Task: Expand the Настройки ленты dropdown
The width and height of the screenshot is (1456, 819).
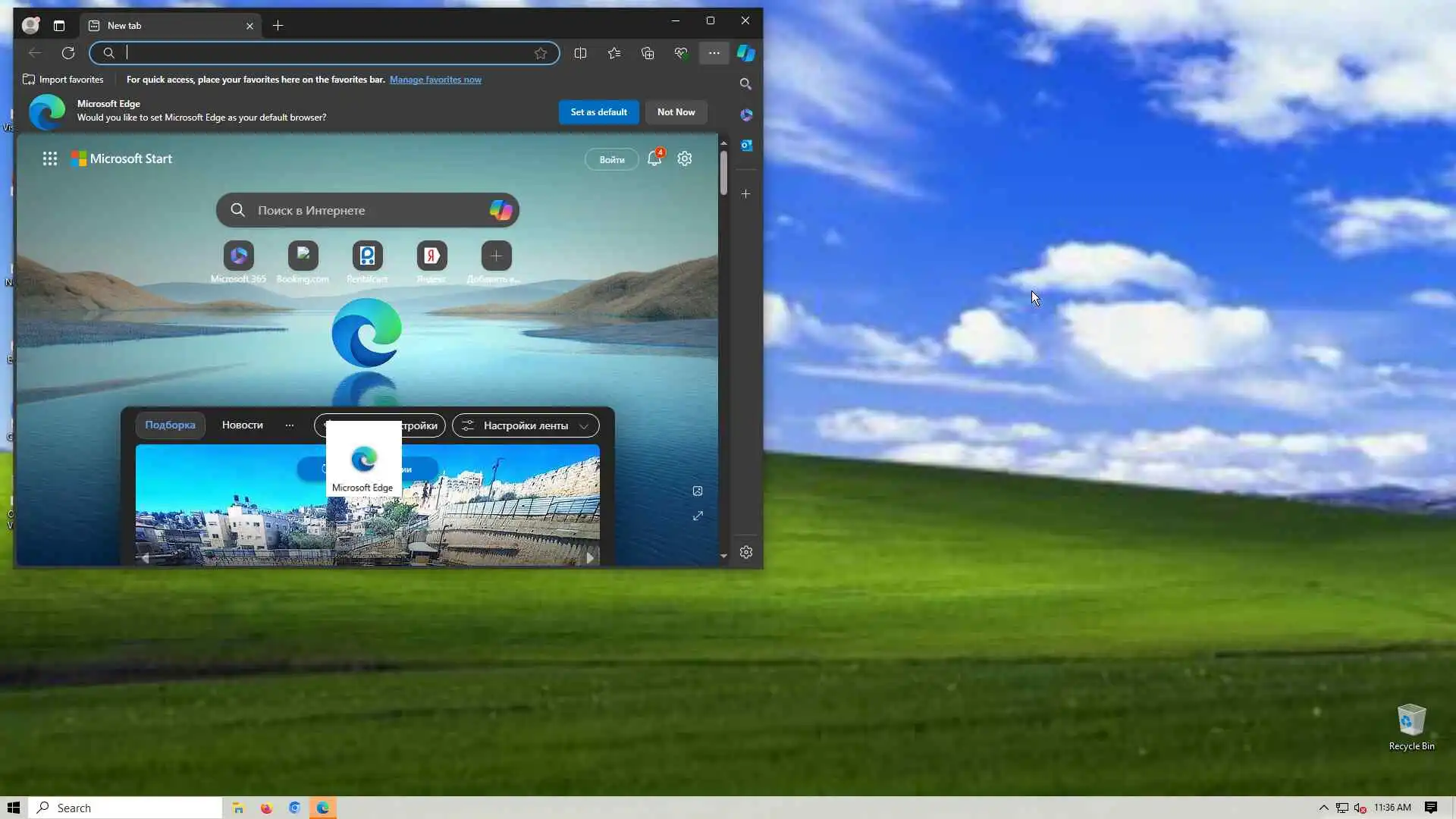Action: click(x=526, y=425)
